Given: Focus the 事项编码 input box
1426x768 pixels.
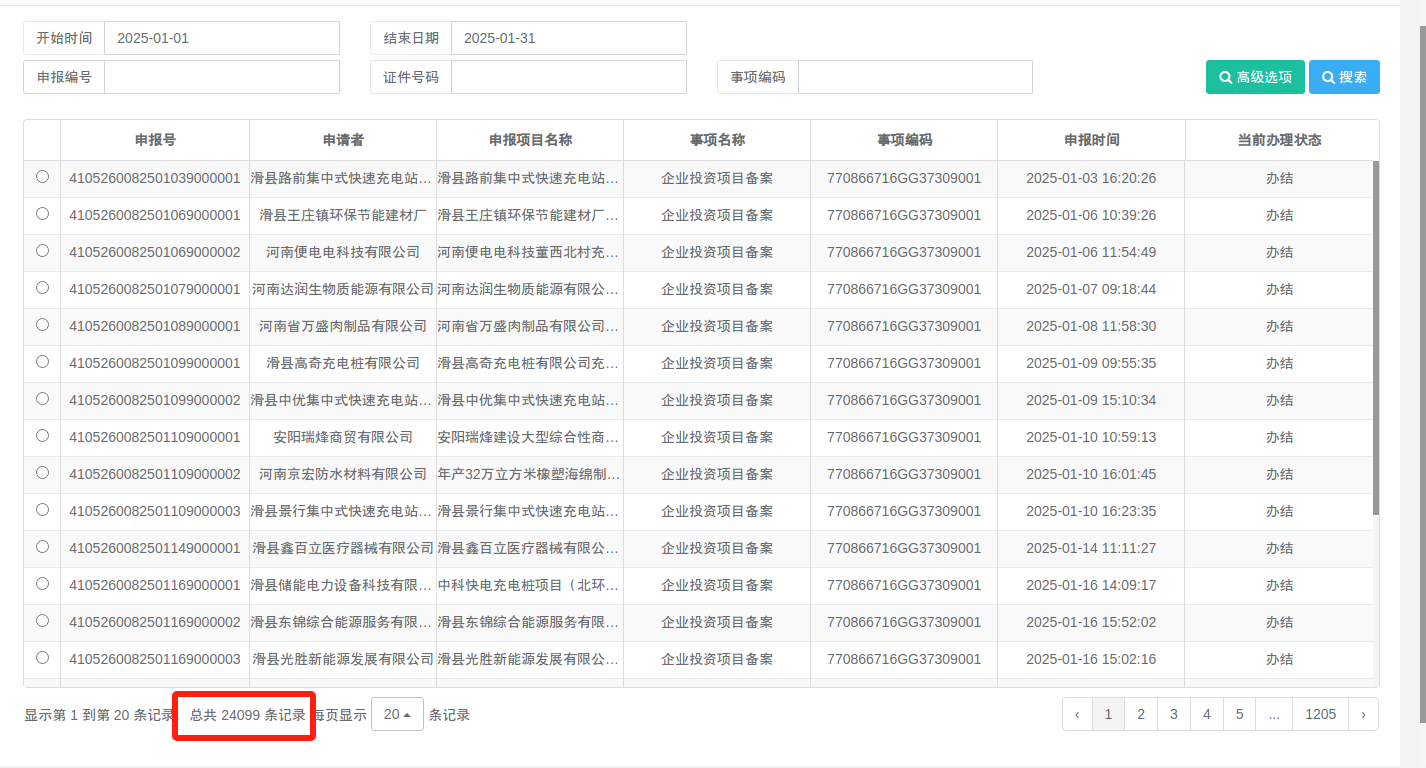Looking at the screenshot, I should pos(914,77).
